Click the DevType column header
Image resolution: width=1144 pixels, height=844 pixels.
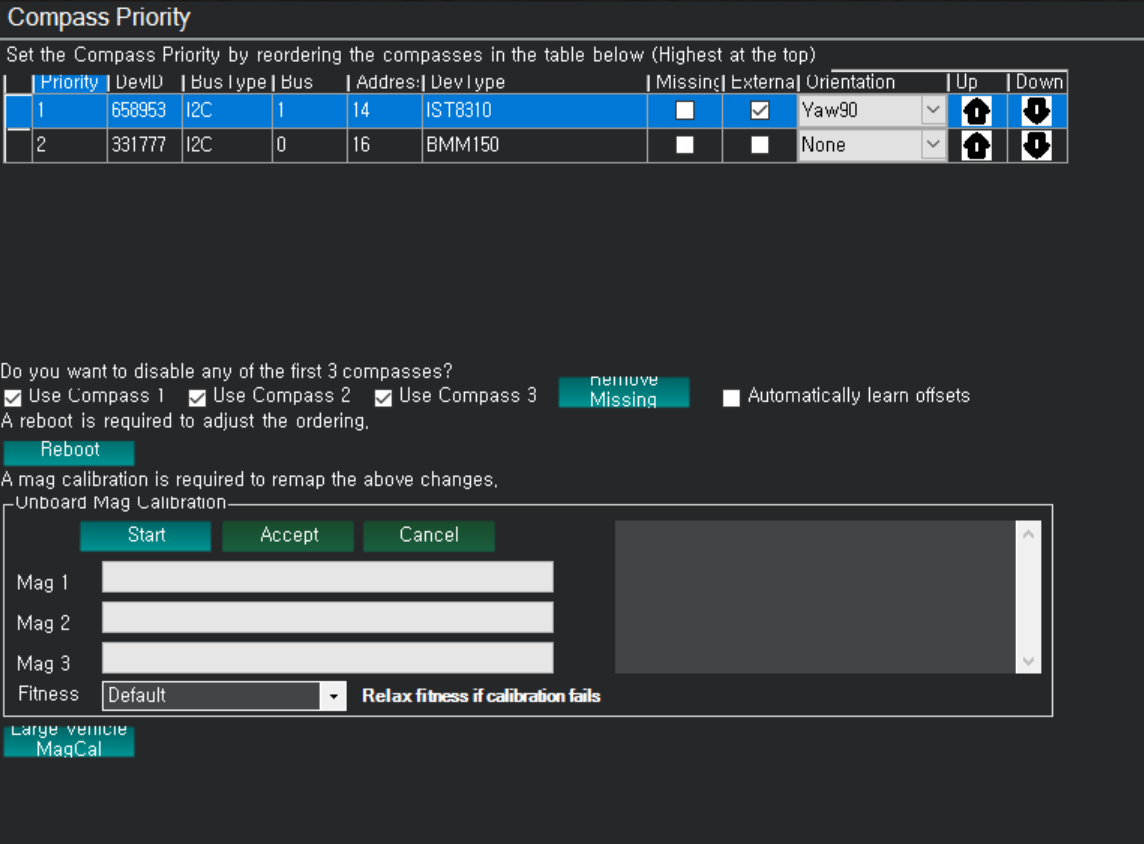point(534,82)
